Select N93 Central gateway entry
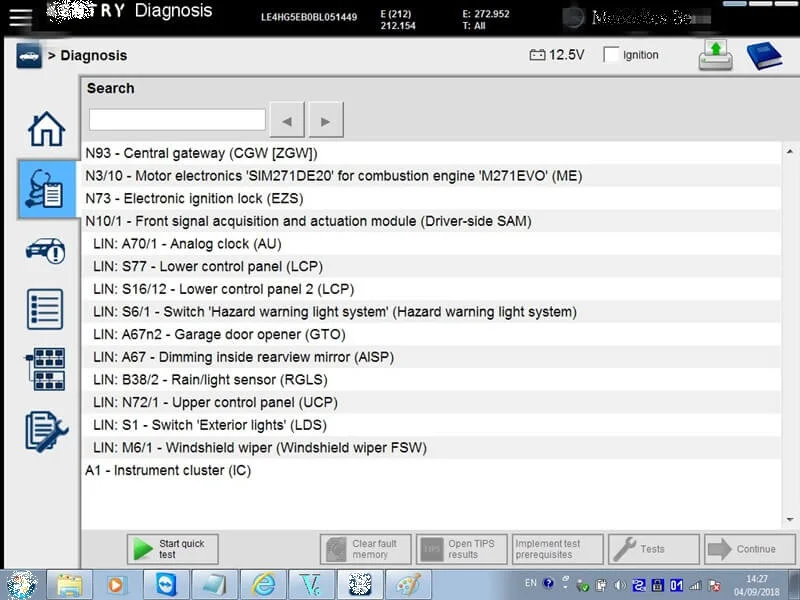The image size is (800, 600). click(x=431, y=153)
